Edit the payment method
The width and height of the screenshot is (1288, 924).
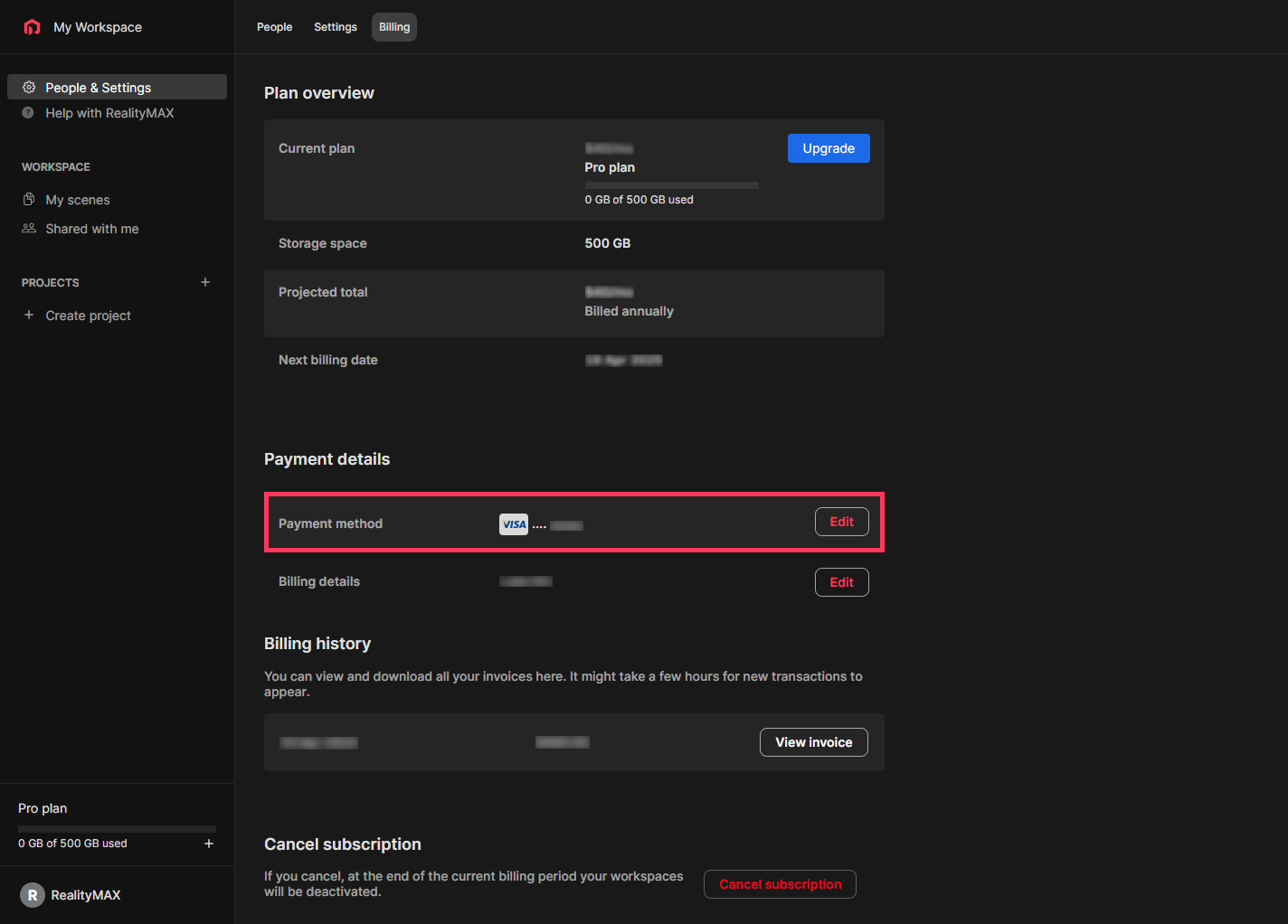pos(841,522)
